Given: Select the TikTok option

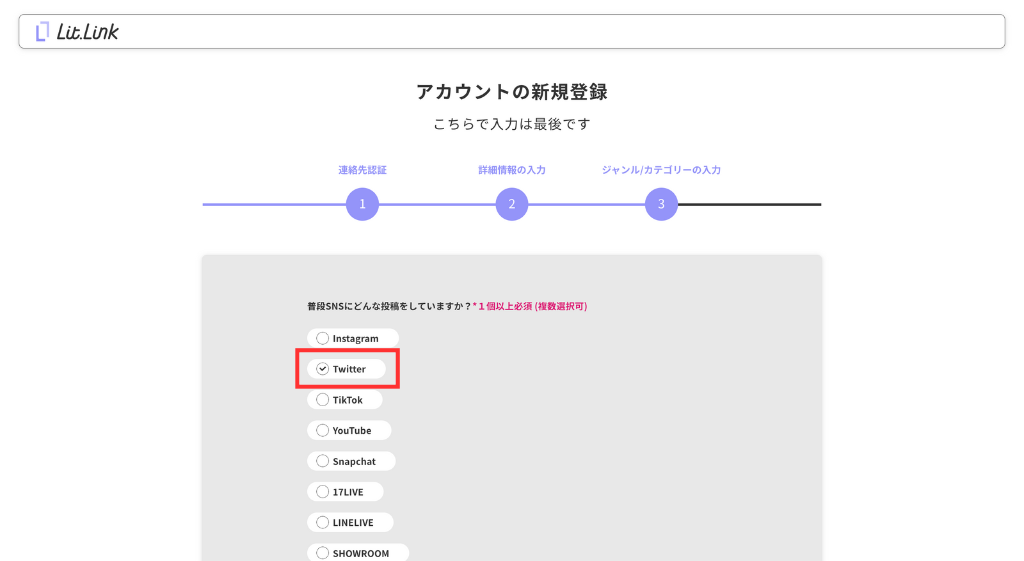Looking at the screenshot, I should [x=345, y=400].
